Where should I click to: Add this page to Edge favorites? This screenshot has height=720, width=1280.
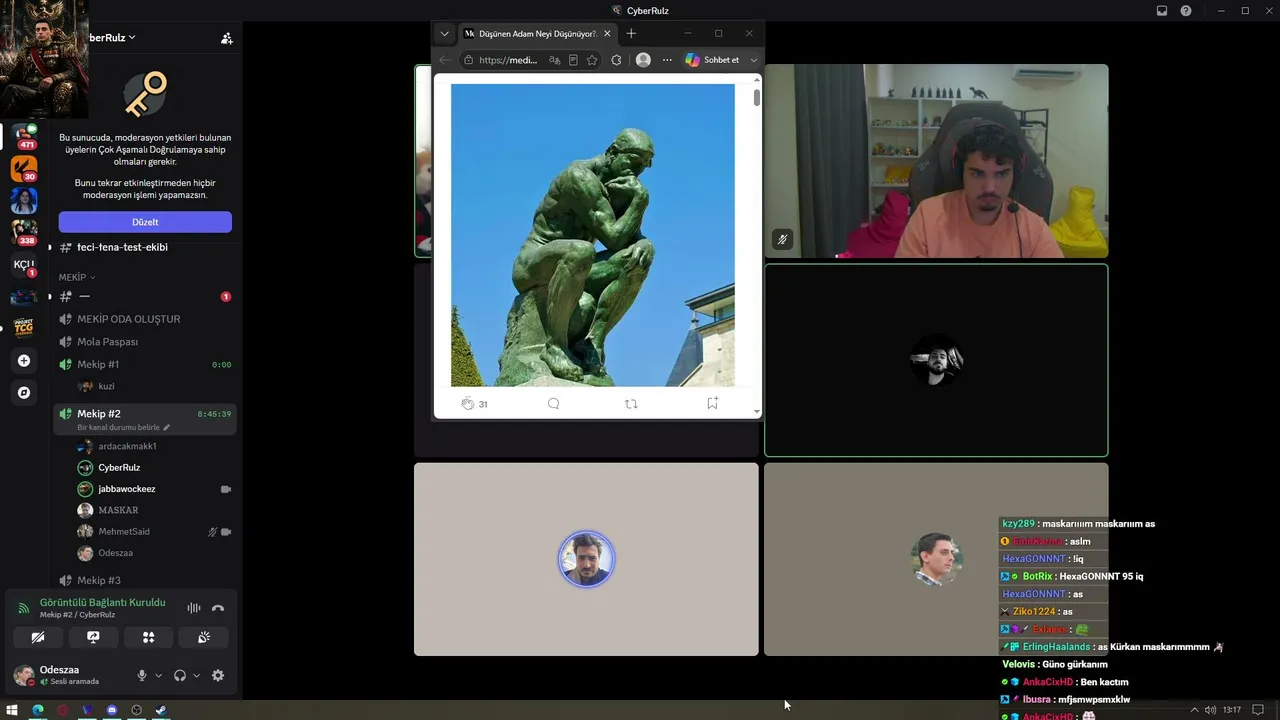point(592,60)
